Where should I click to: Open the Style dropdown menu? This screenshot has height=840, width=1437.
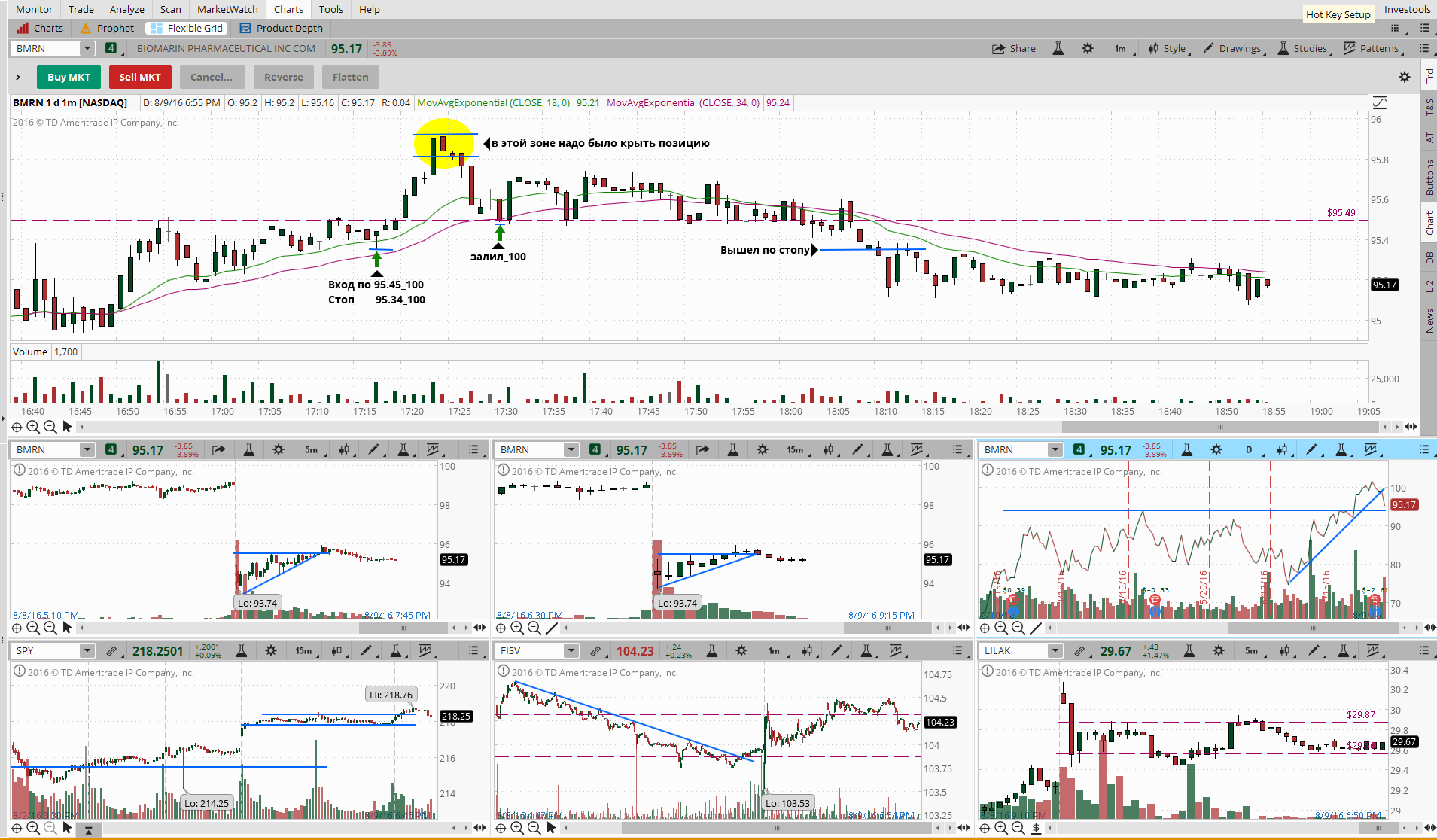pos(1168,48)
